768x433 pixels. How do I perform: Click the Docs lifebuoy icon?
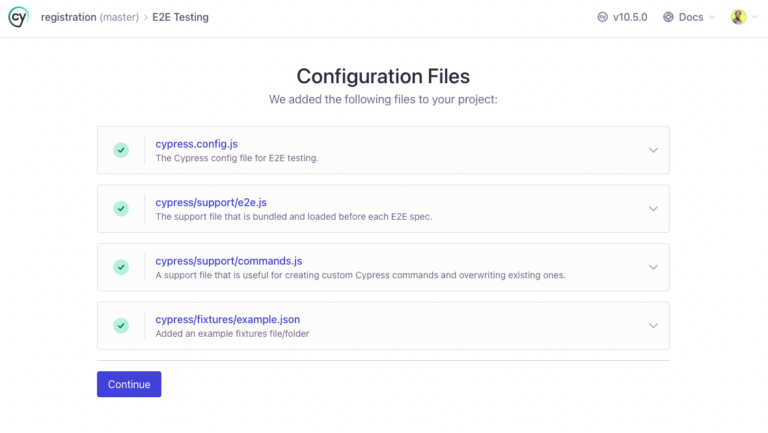tap(668, 17)
